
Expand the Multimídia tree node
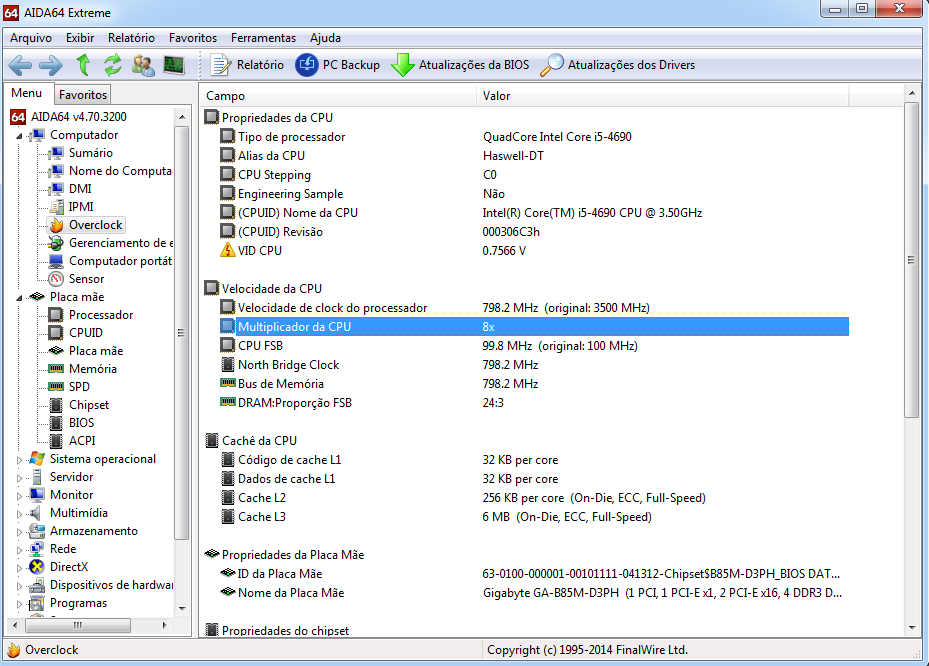[x=19, y=514]
